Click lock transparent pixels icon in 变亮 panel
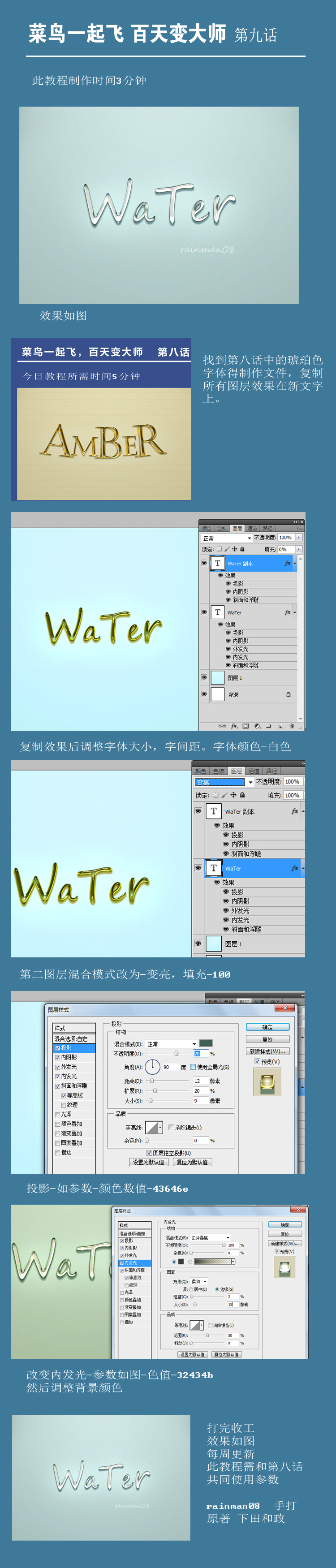Screen dimensions: 336x1568 tap(215, 795)
